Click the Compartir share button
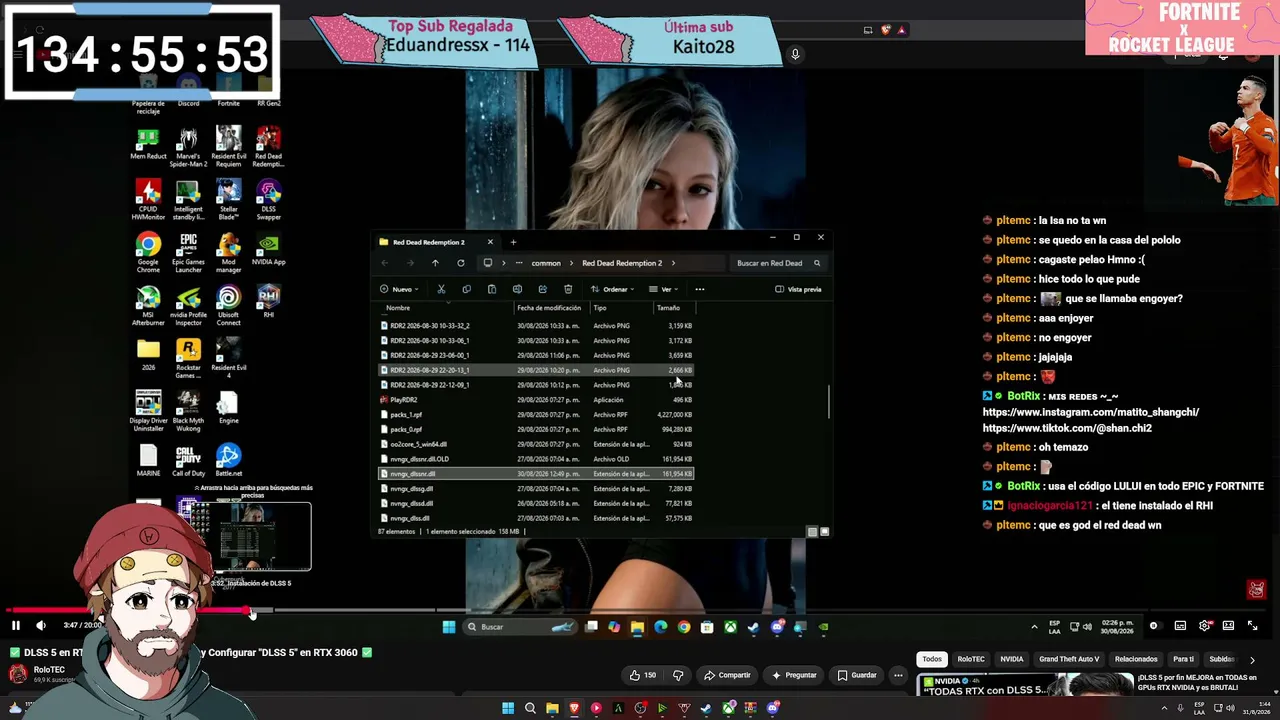This screenshot has width=1280, height=720. (x=727, y=675)
